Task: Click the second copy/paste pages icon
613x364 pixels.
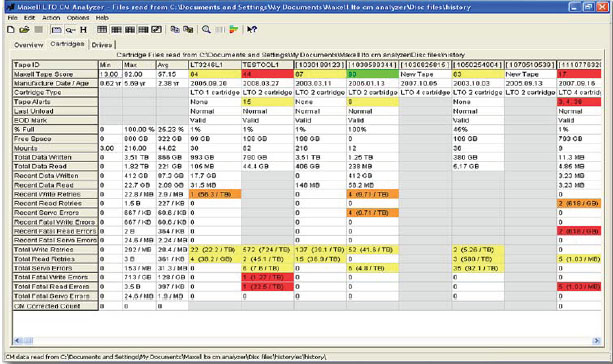Action: point(188,30)
